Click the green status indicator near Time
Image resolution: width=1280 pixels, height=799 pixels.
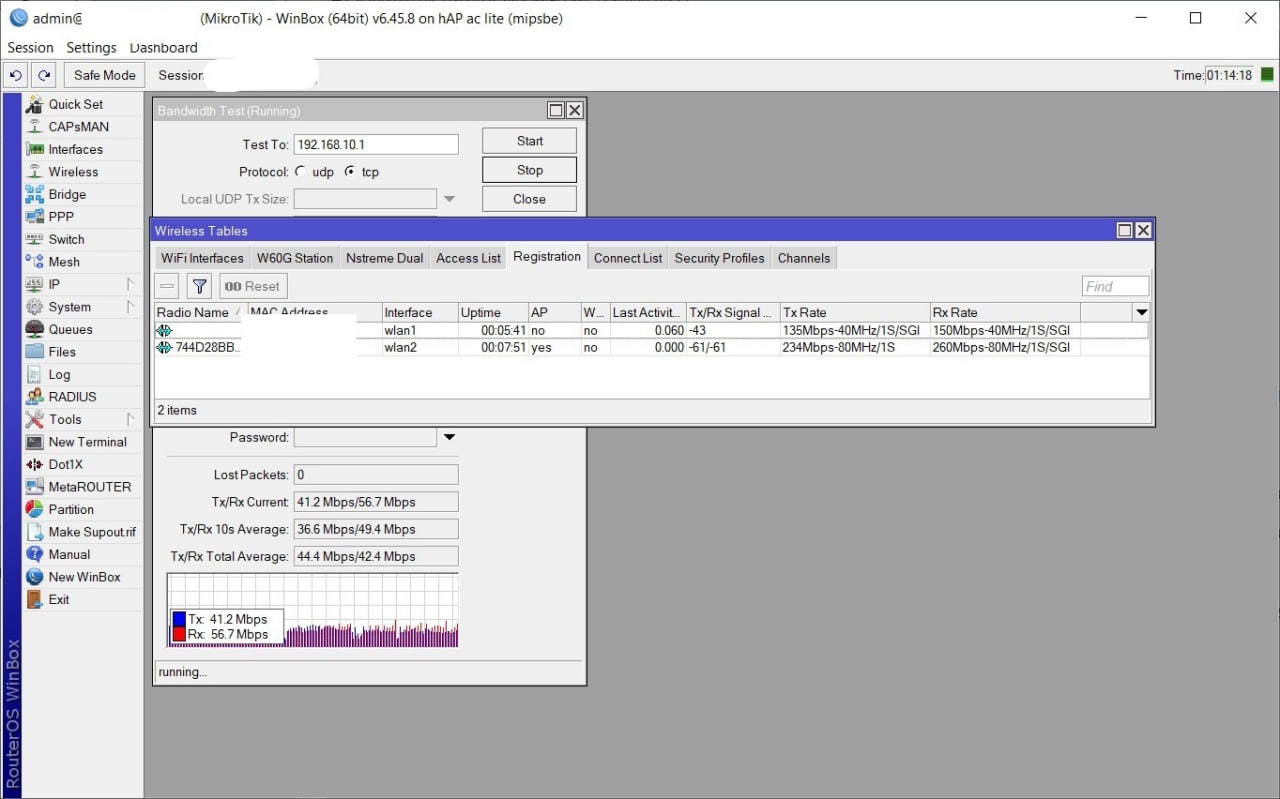pos(1267,75)
